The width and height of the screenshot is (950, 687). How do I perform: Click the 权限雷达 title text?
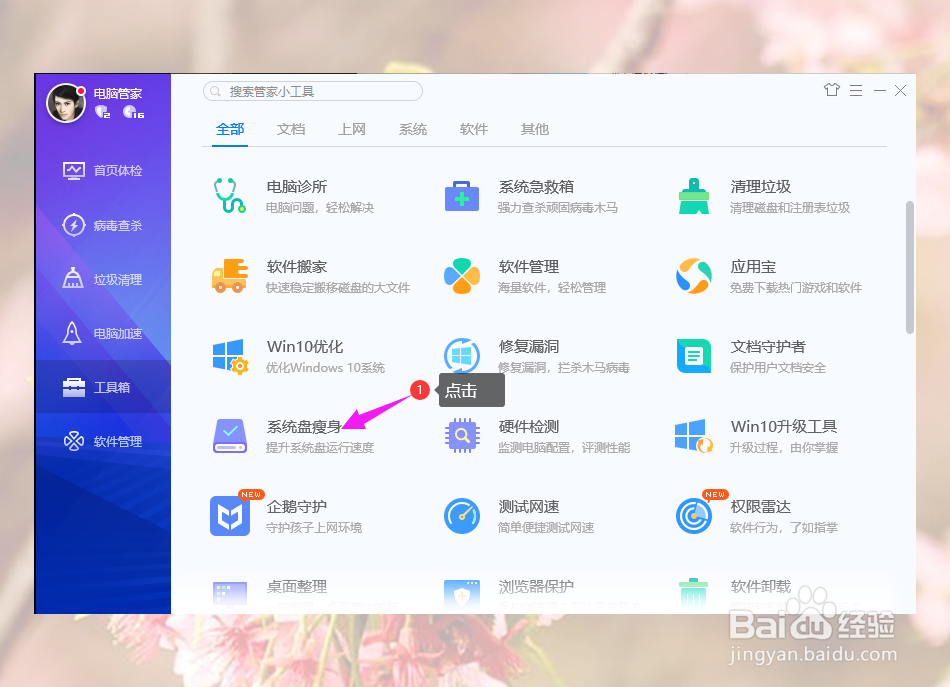[761, 506]
